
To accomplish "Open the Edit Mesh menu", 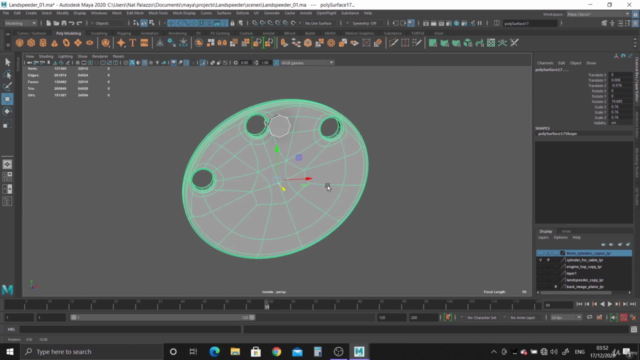I will click(x=135, y=13).
